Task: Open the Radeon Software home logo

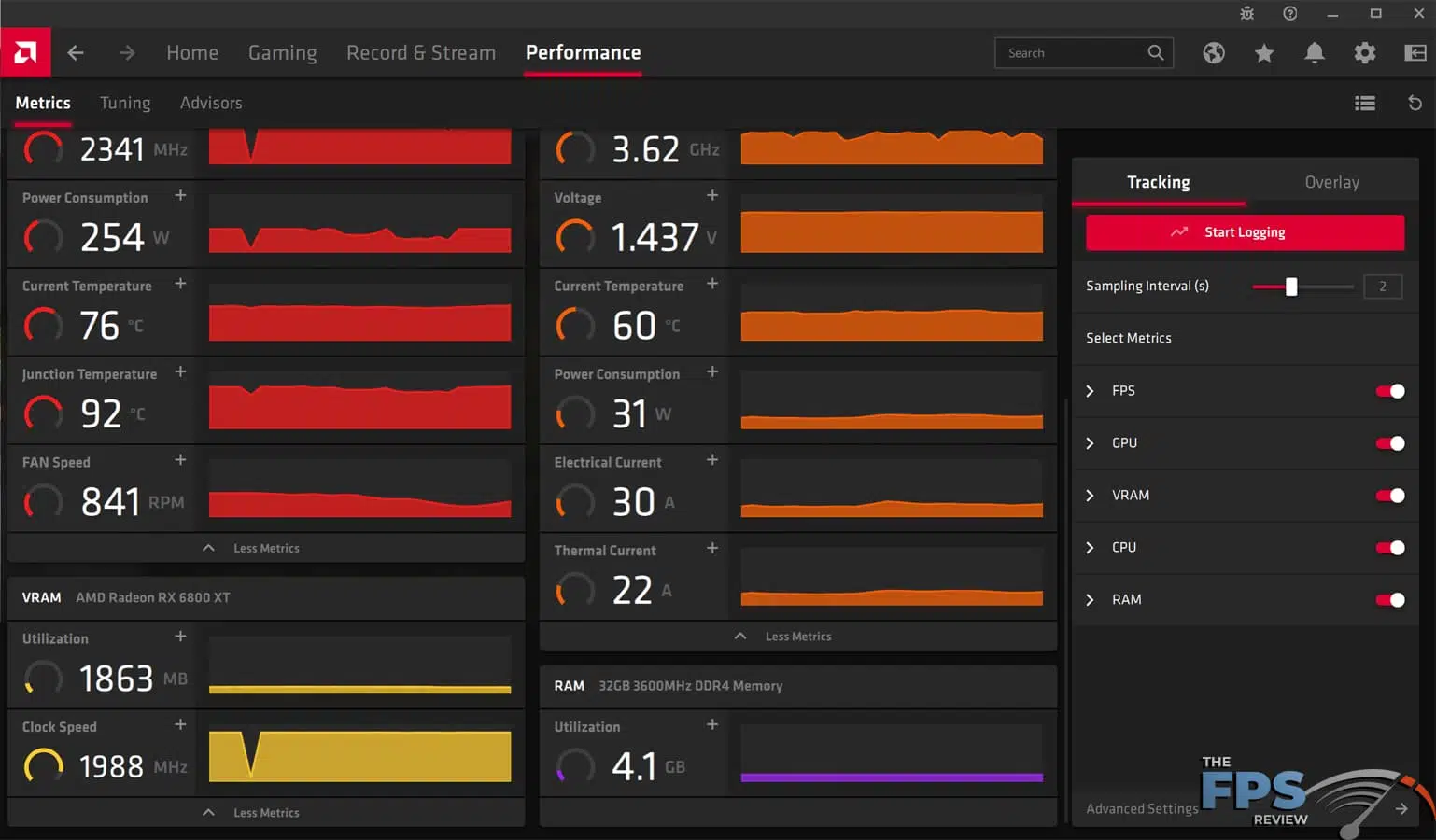Action: [x=25, y=51]
